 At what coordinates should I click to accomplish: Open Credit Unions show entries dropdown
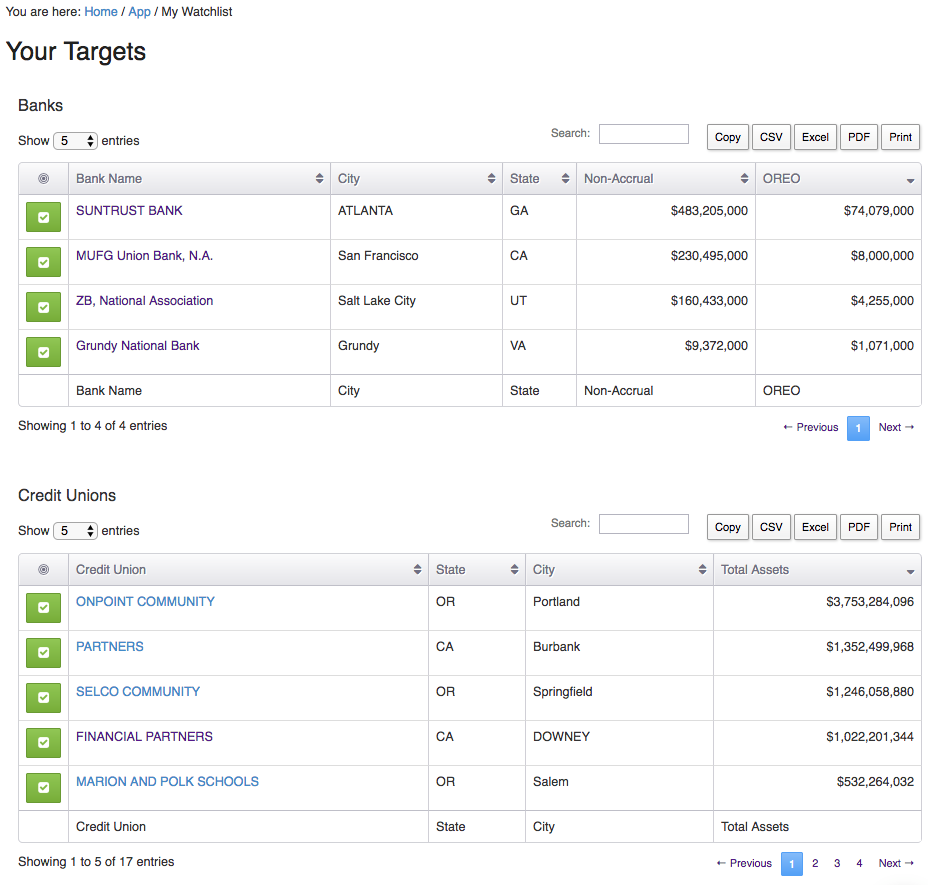tap(75, 531)
